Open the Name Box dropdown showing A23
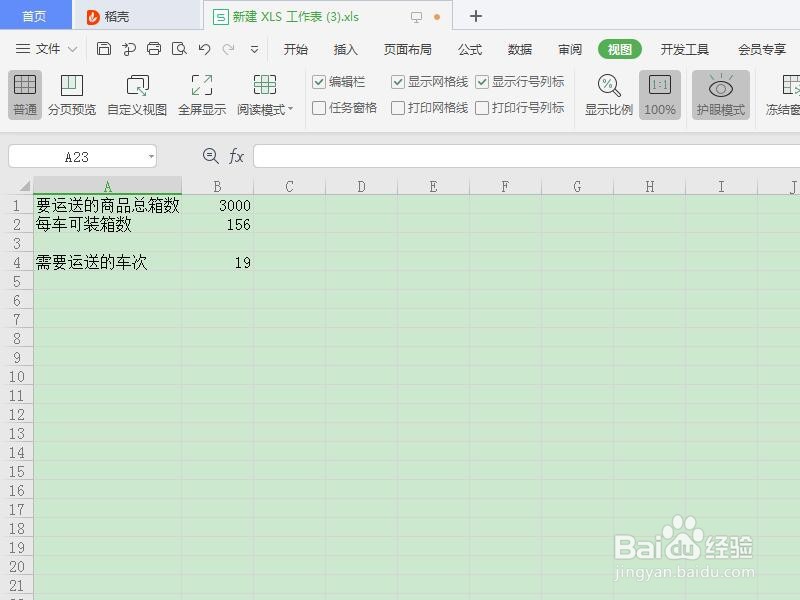This screenshot has width=800, height=600. tap(150, 156)
